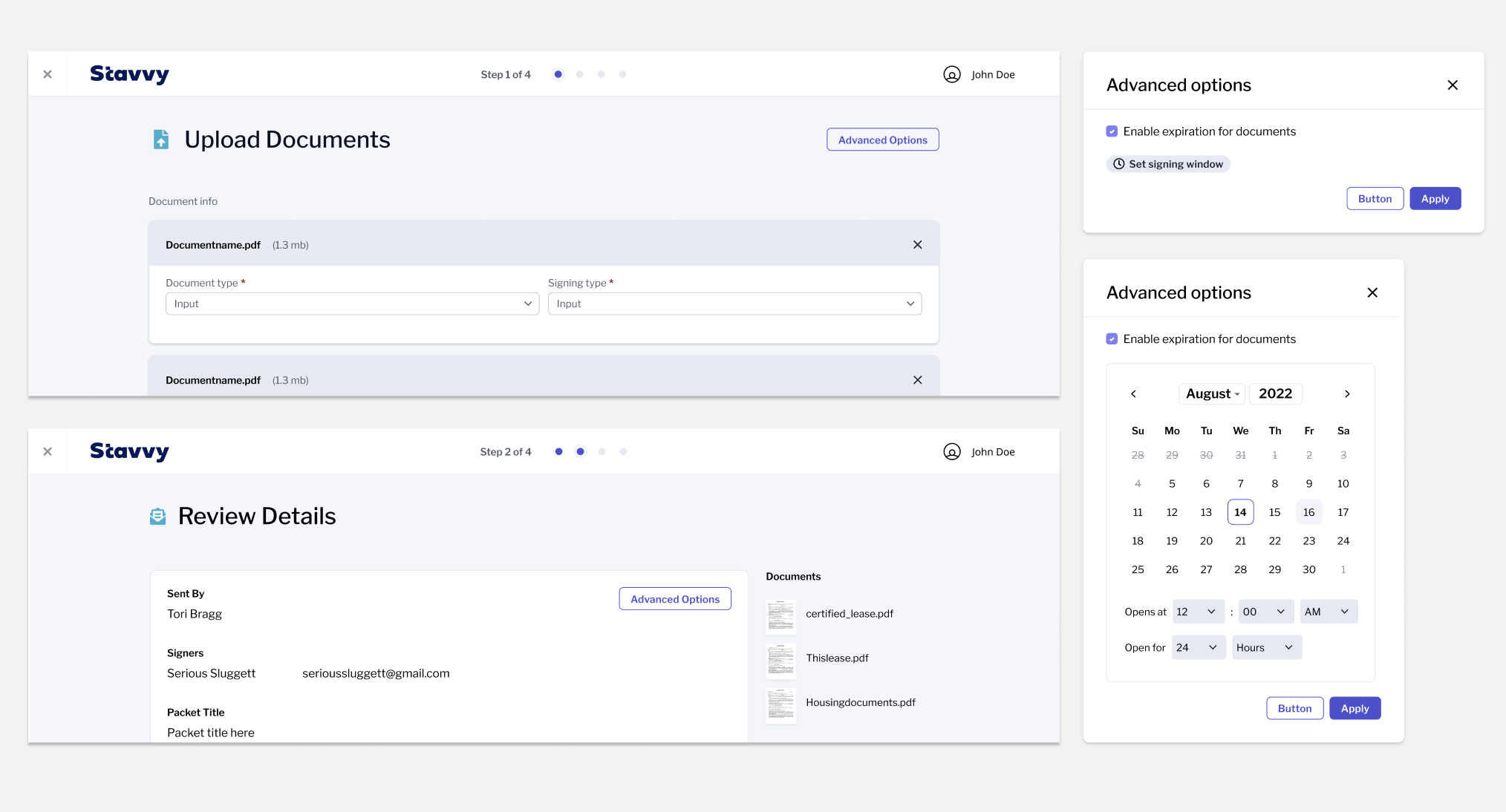The image size is (1506, 812).
Task: Click John Doe avatar icon in Step 1
Action: tap(951, 74)
